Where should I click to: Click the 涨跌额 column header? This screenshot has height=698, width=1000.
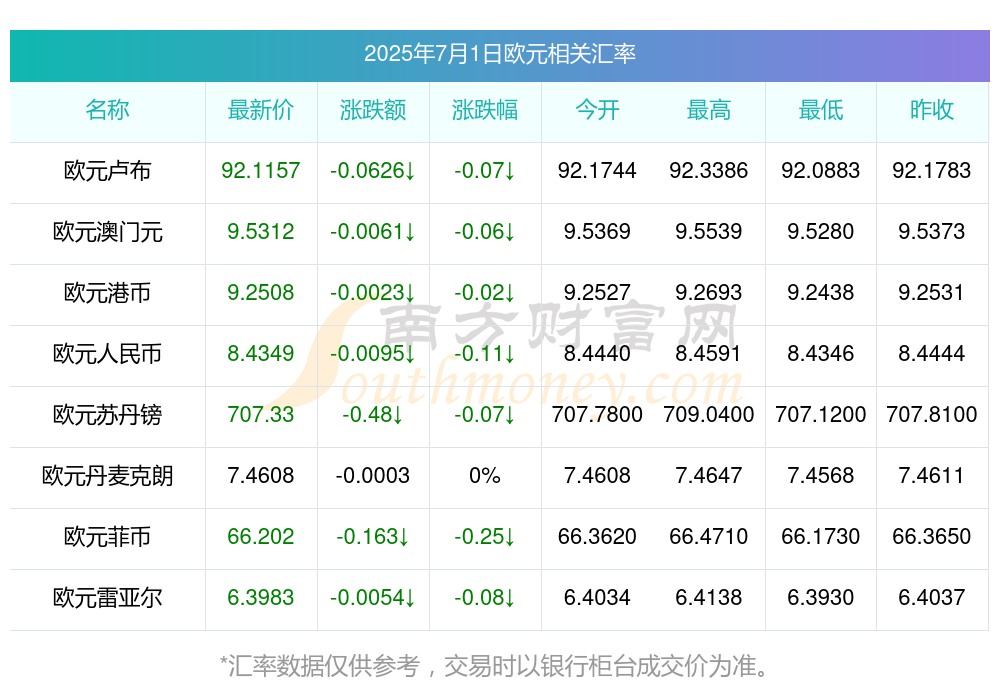pyautogui.click(x=372, y=110)
